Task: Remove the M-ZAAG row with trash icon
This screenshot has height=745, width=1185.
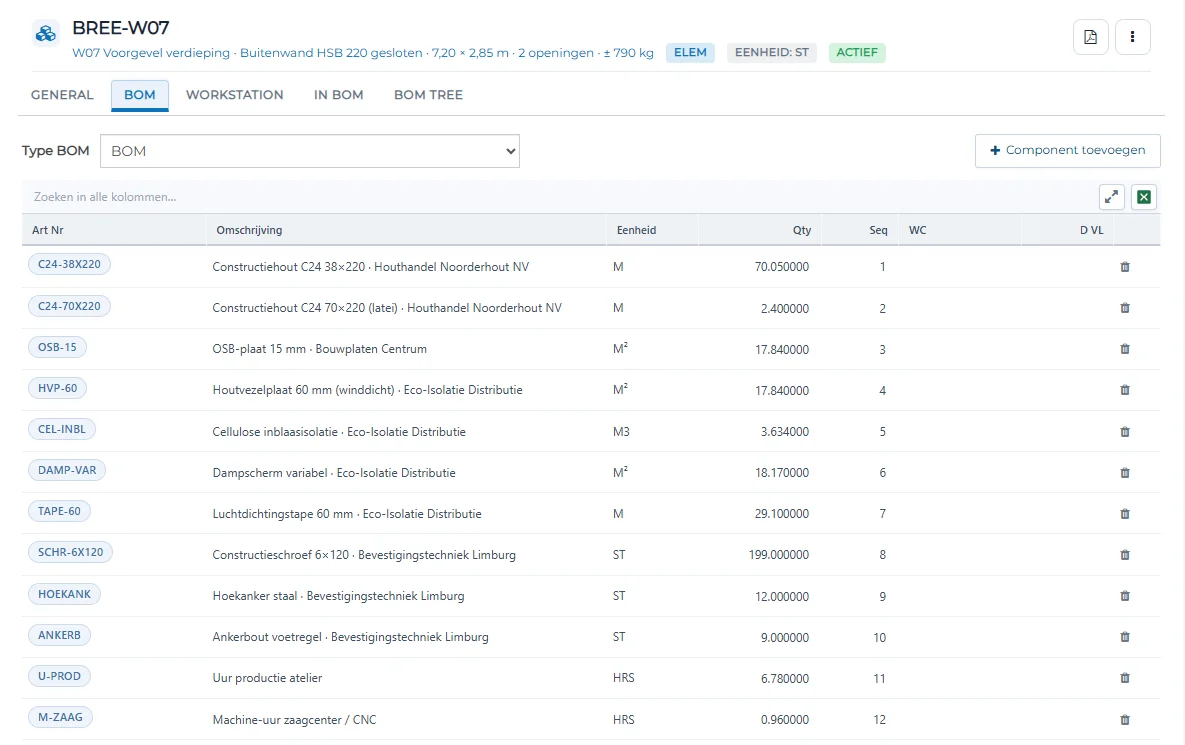Action: (1125, 720)
